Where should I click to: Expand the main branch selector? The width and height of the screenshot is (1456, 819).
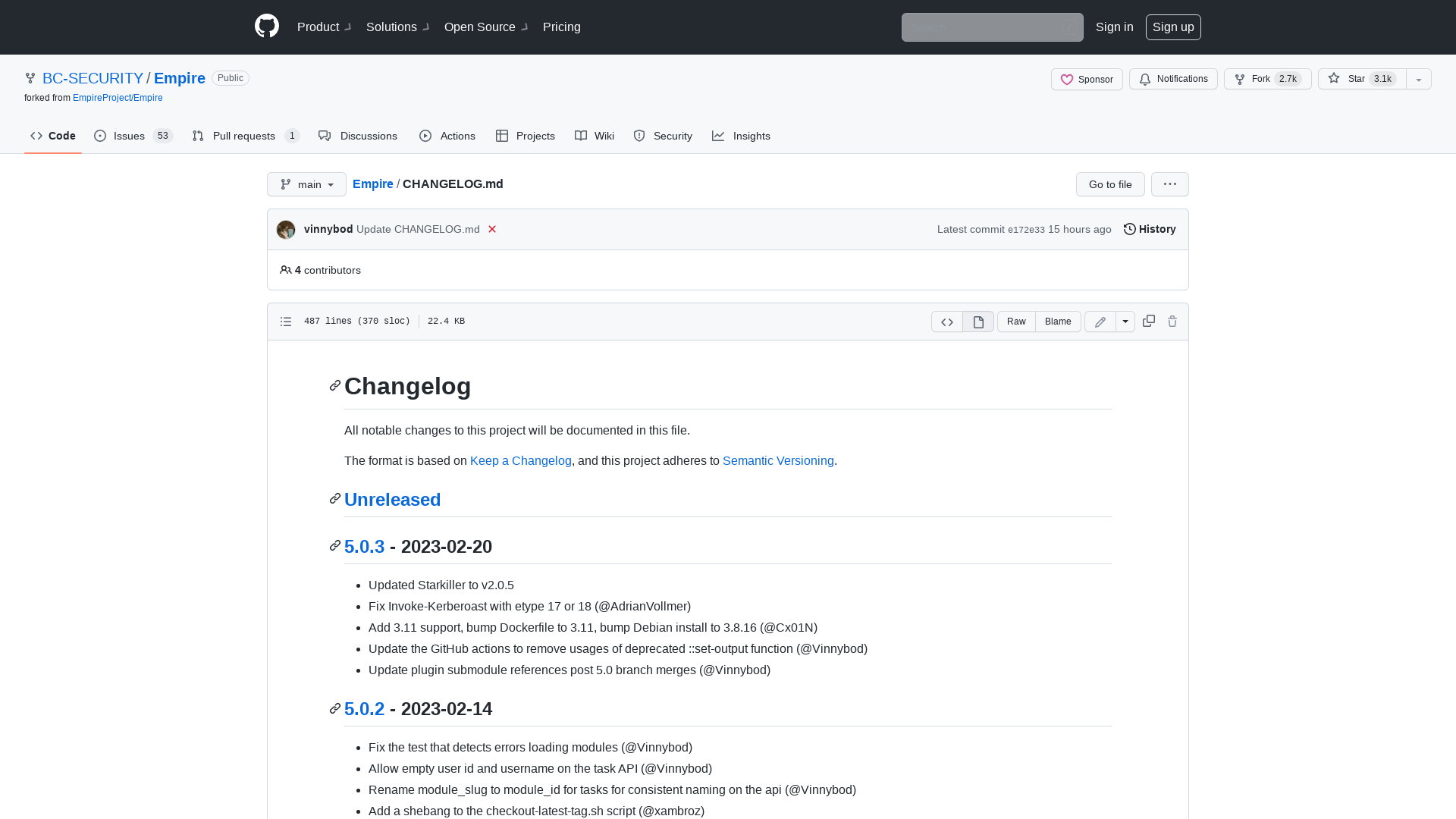click(x=306, y=184)
